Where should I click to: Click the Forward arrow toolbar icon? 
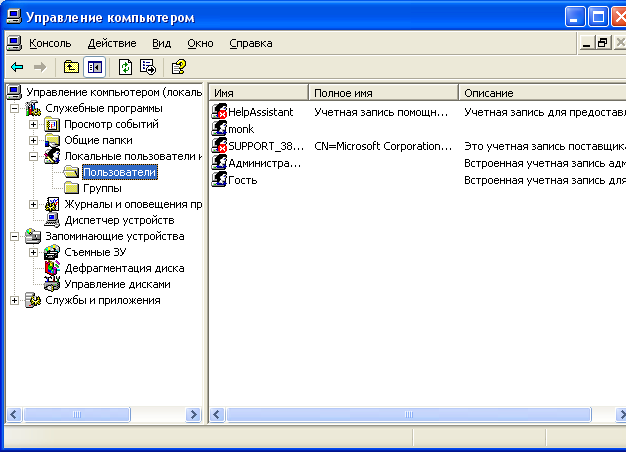40,67
